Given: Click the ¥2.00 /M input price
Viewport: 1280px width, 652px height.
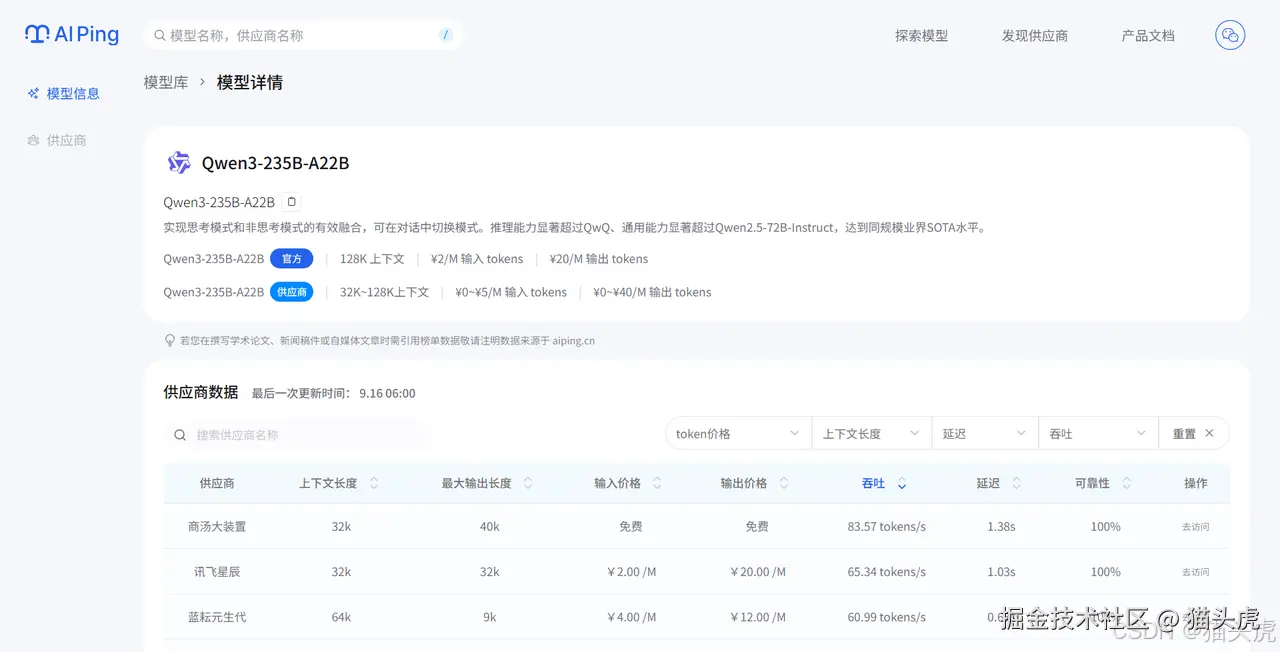Looking at the screenshot, I should pos(631,572).
